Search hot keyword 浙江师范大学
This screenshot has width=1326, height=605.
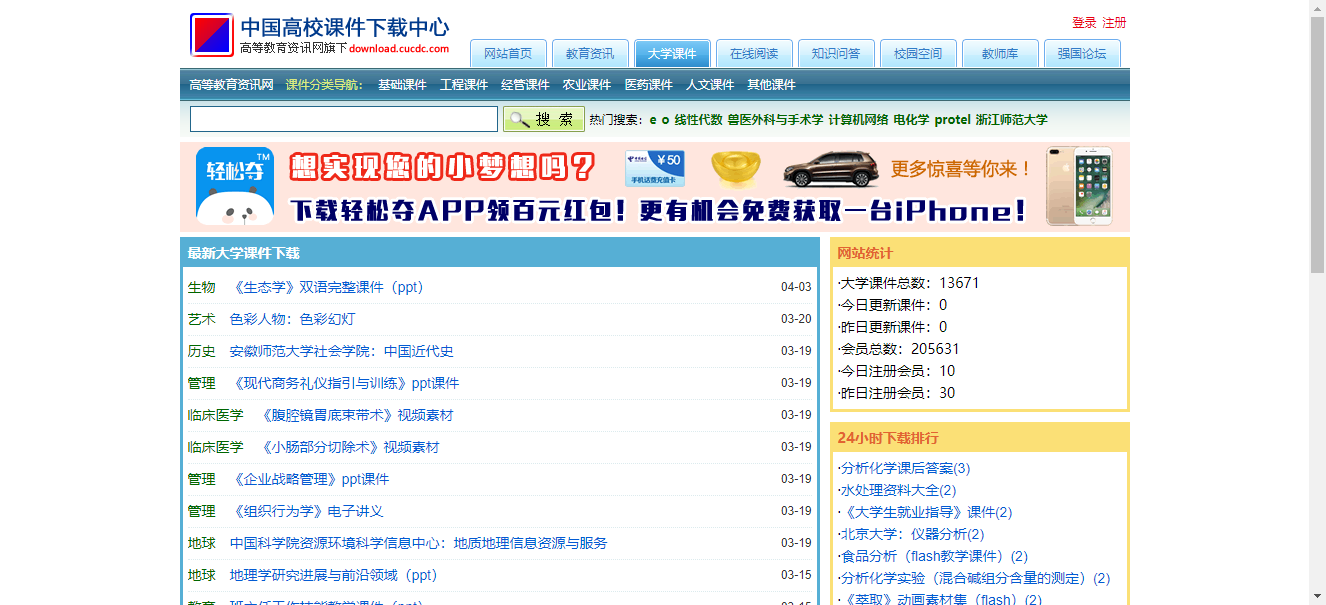point(1012,120)
